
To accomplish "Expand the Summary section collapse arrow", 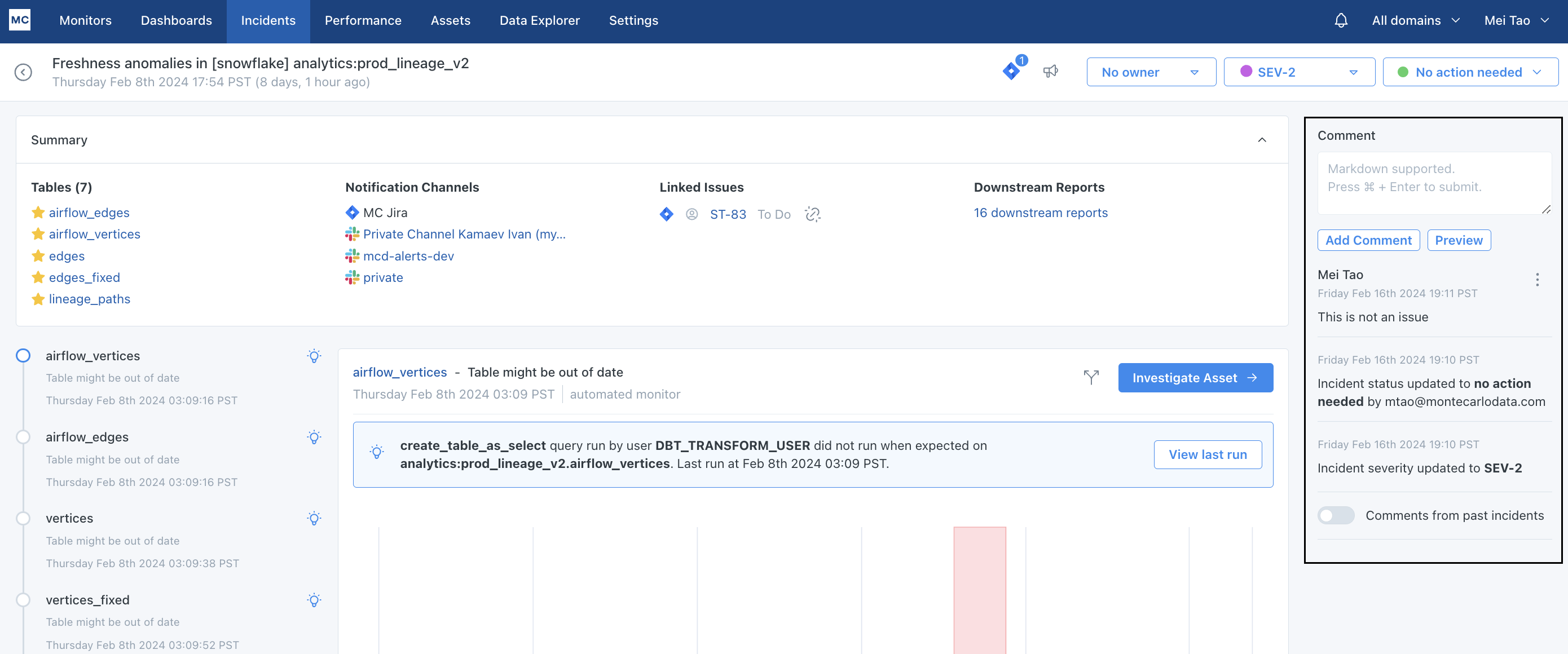I will [x=1262, y=139].
